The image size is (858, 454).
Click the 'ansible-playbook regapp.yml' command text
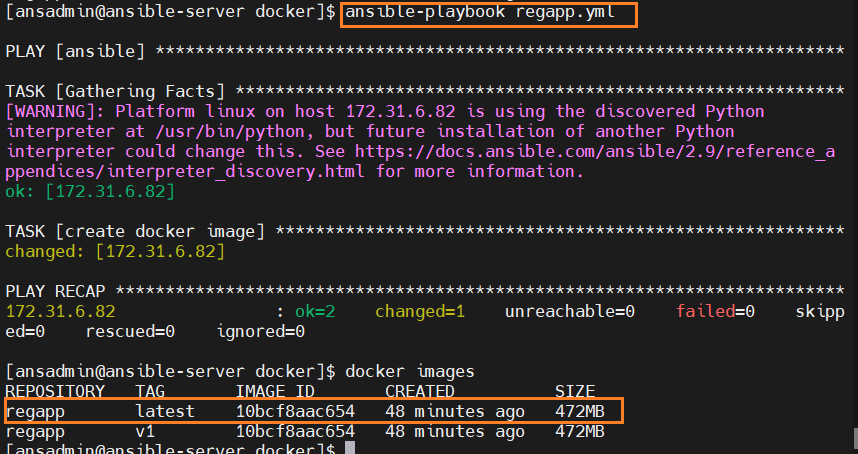click(x=480, y=12)
